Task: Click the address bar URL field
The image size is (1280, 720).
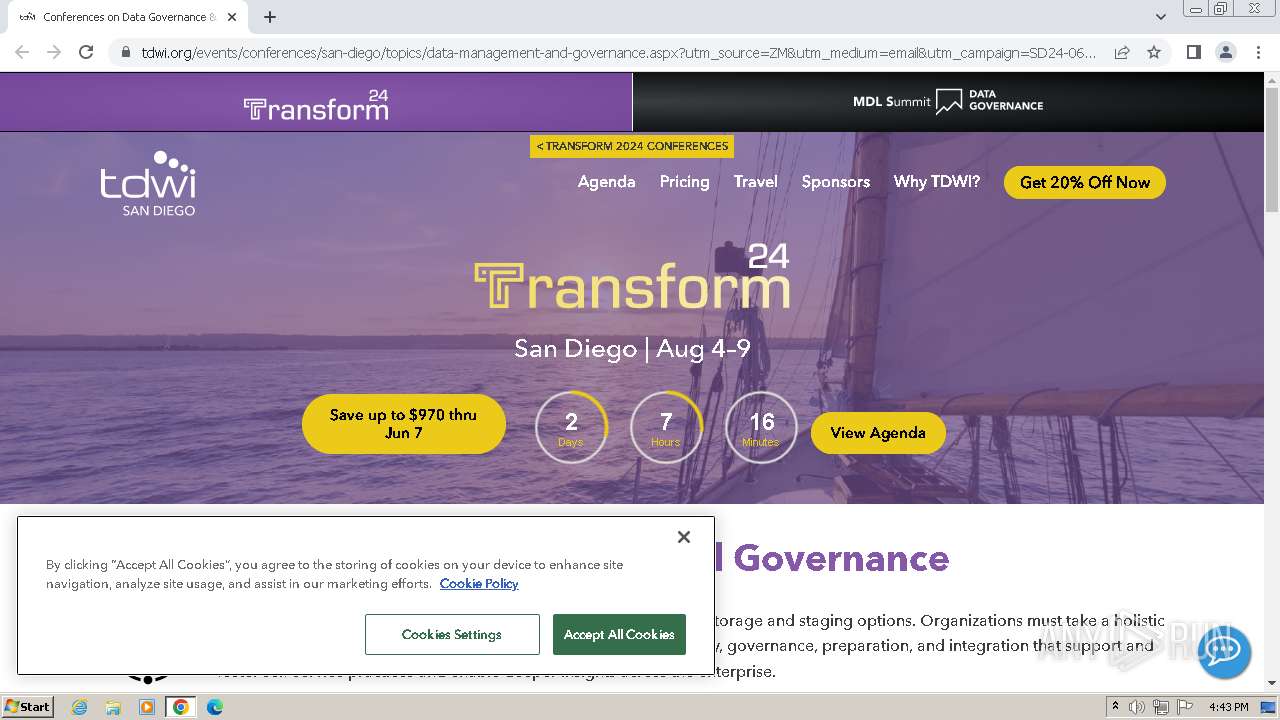Action: (x=619, y=52)
